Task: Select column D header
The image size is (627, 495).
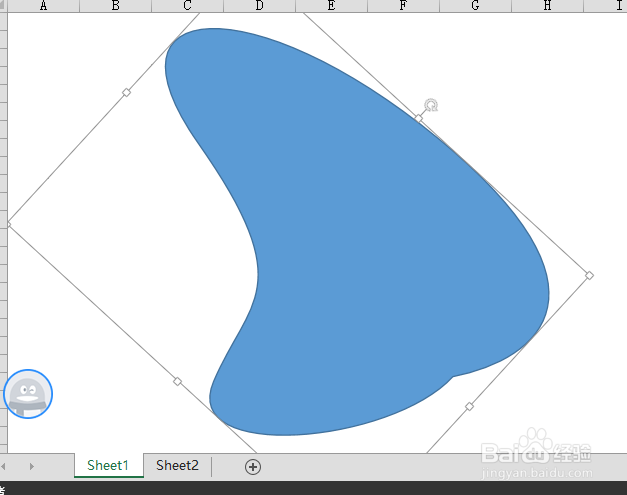Action: click(x=259, y=6)
